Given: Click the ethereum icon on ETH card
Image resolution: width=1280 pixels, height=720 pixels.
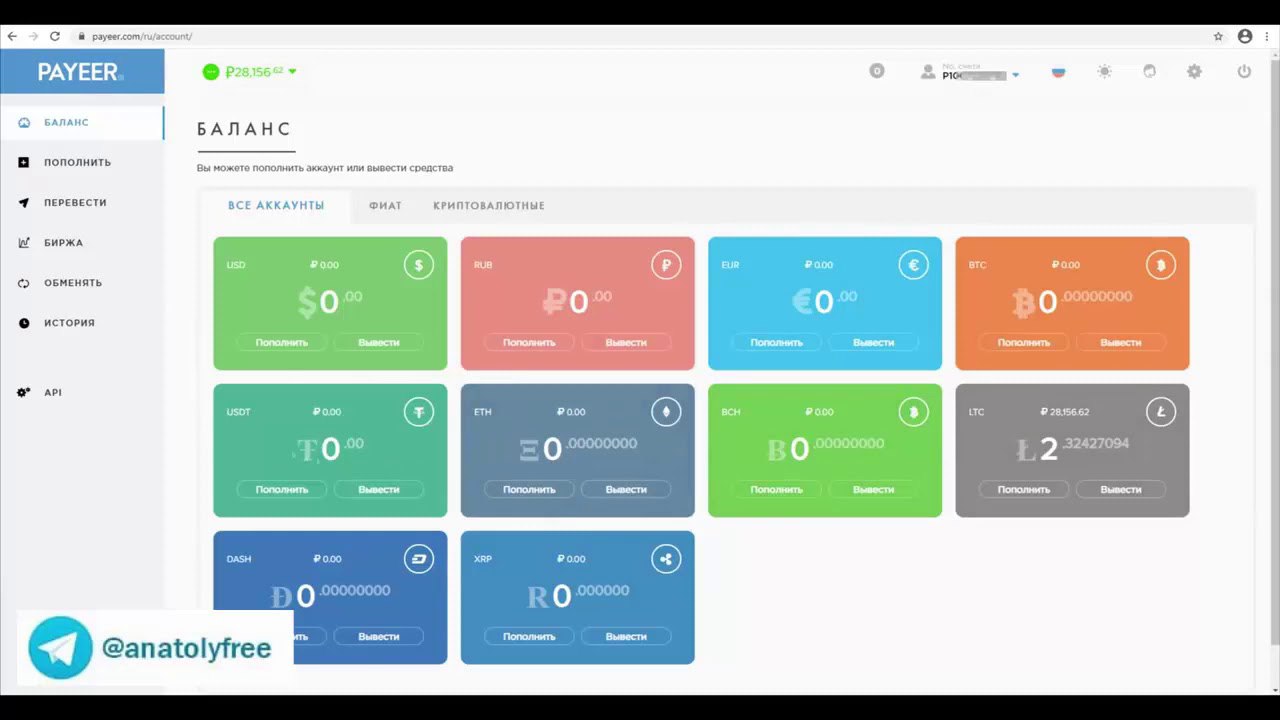Looking at the screenshot, I should pyautogui.click(x=666, y=412).
